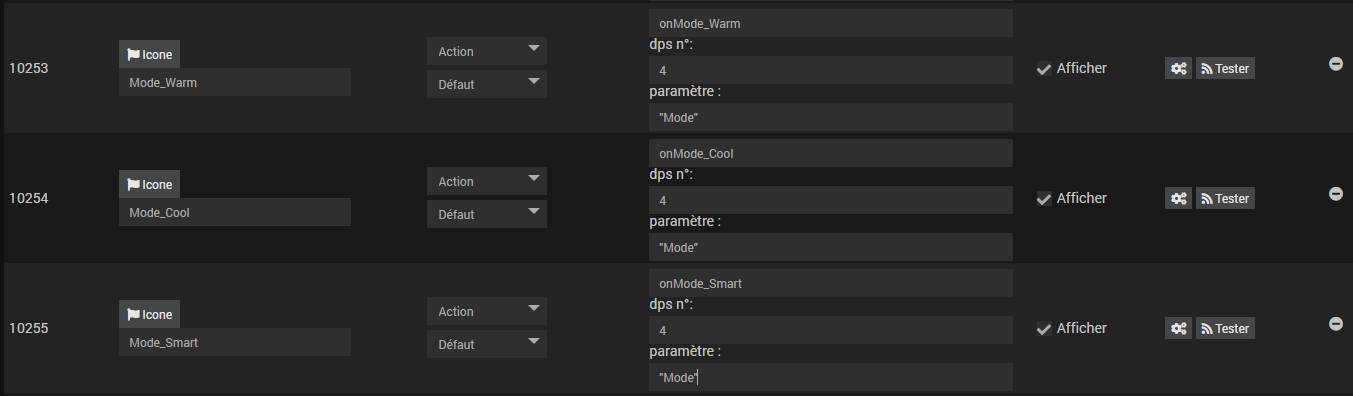The image size is (1353, 396).
Task: Open Action type dropdown in row 10253
Action: coord(487,51)
